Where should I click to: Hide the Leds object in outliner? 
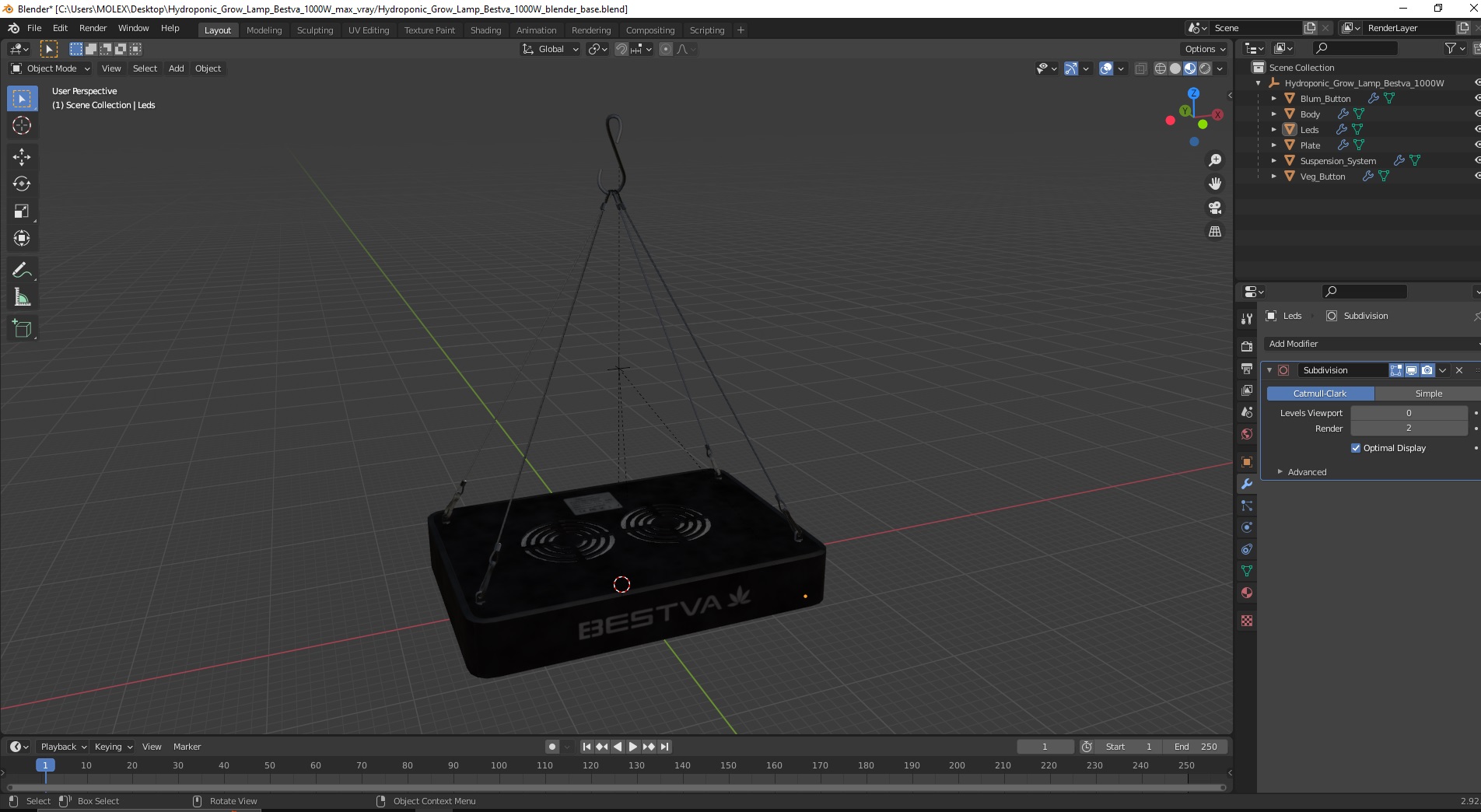[1476, 130]
